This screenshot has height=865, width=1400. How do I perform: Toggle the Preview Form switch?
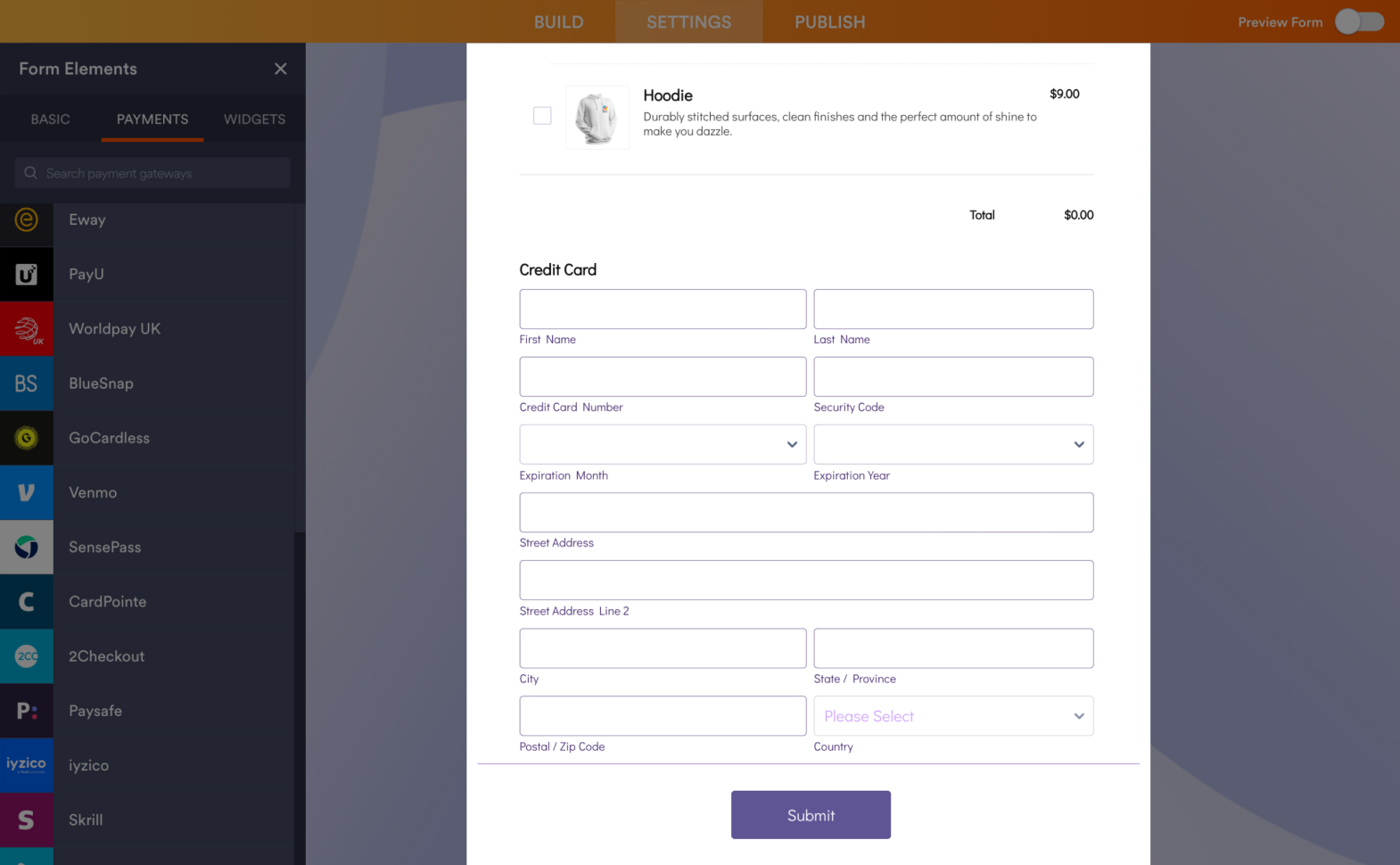pyautogui.click(x=1359, y=21)
